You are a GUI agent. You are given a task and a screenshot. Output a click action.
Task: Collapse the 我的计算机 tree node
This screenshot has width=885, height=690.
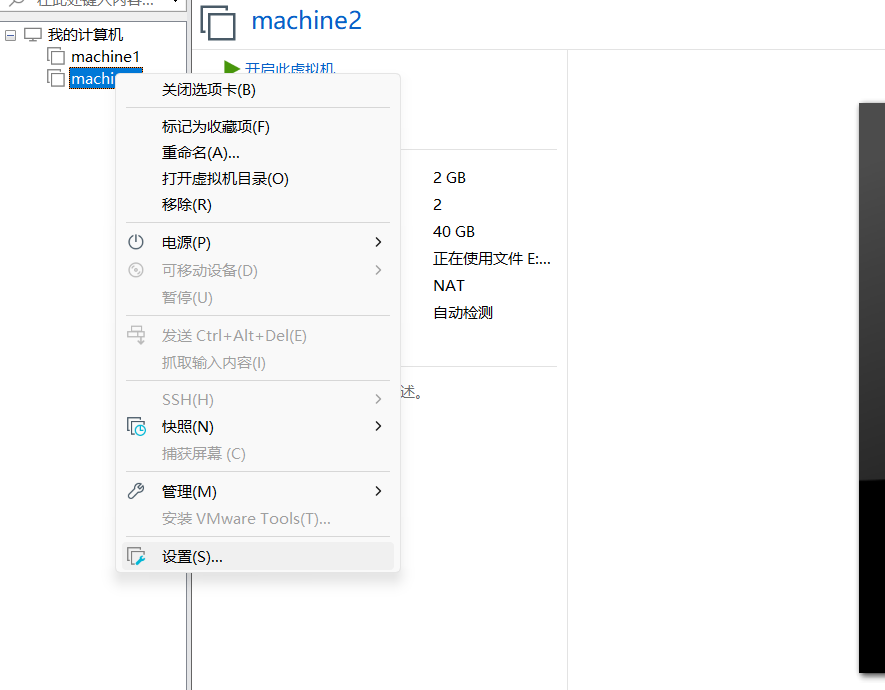pyautogui.click(x=10, y=36)
